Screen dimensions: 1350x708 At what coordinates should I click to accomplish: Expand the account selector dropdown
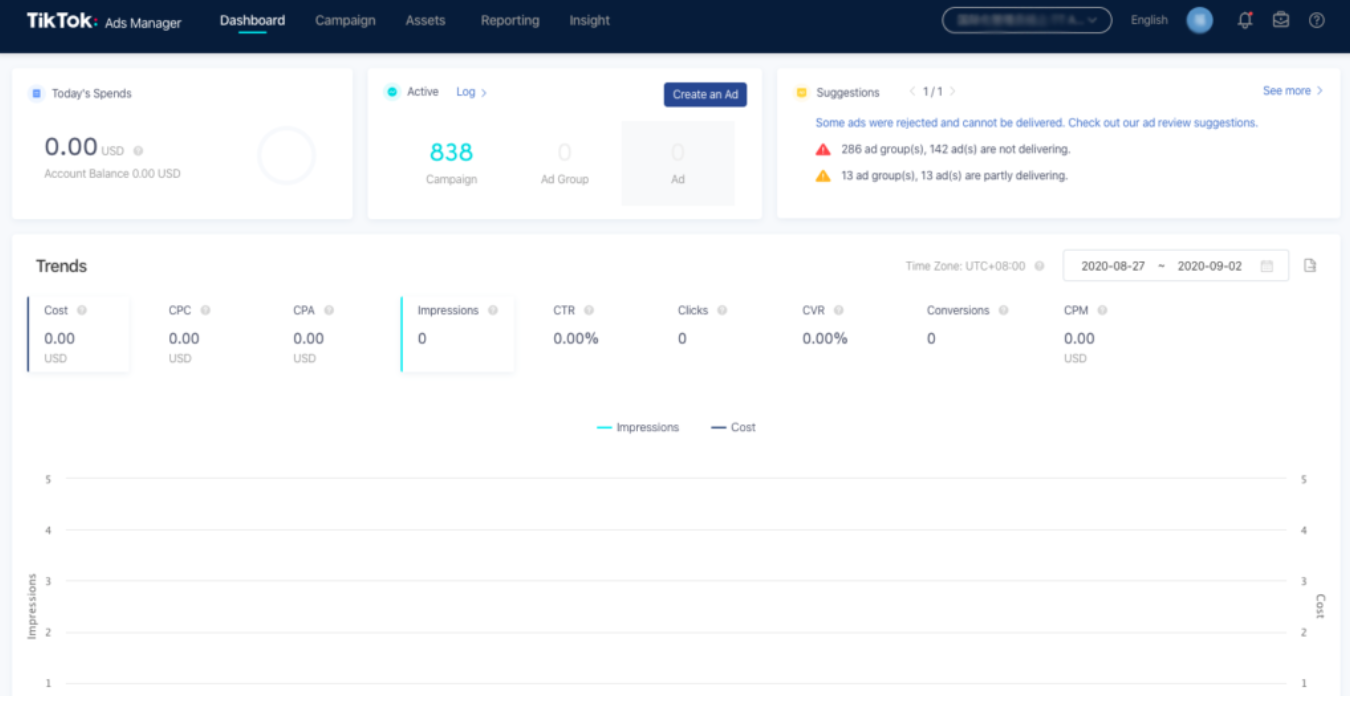1024,20
